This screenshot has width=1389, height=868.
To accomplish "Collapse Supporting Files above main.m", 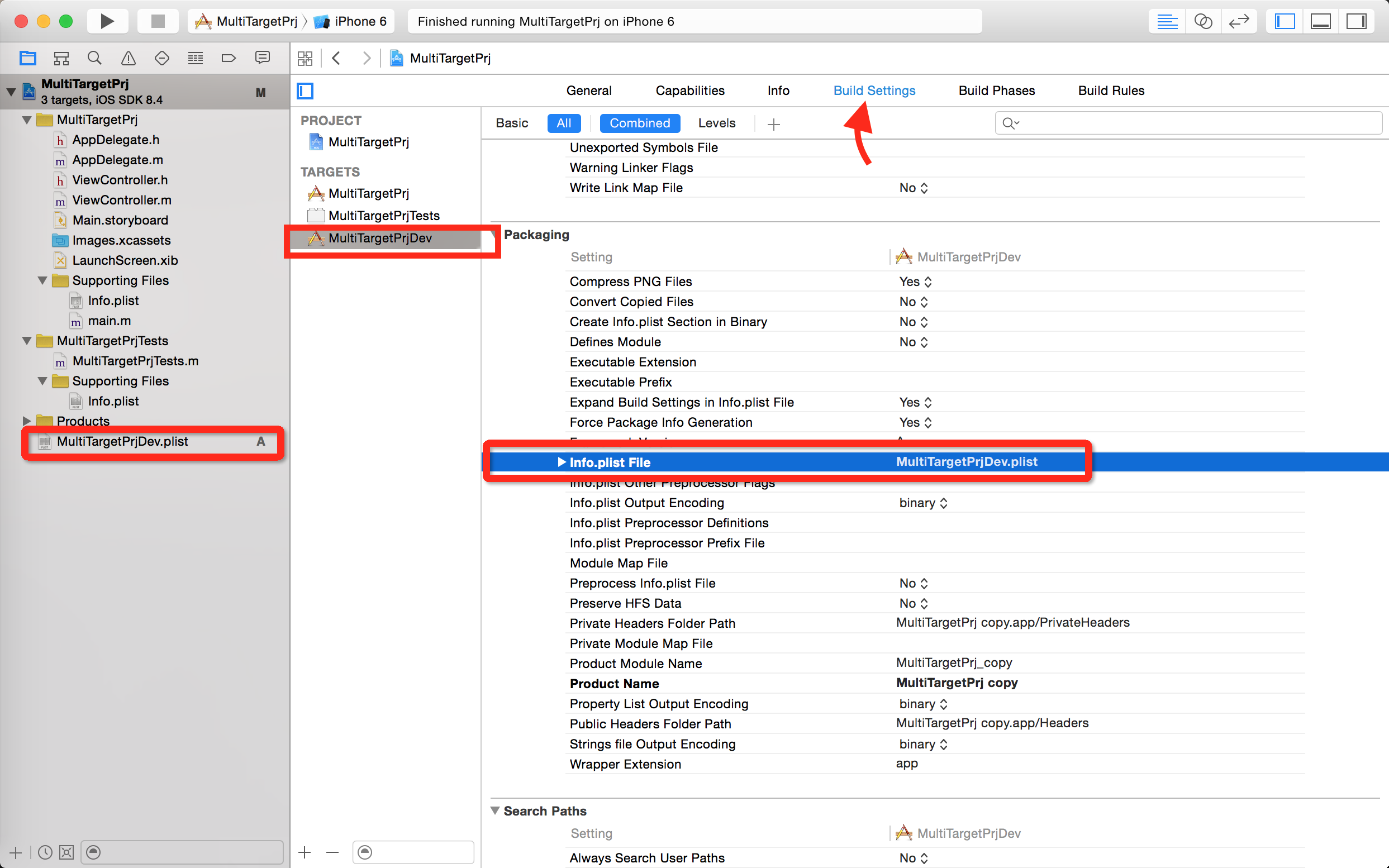I will pyautogui.click(x=42, y=281).
